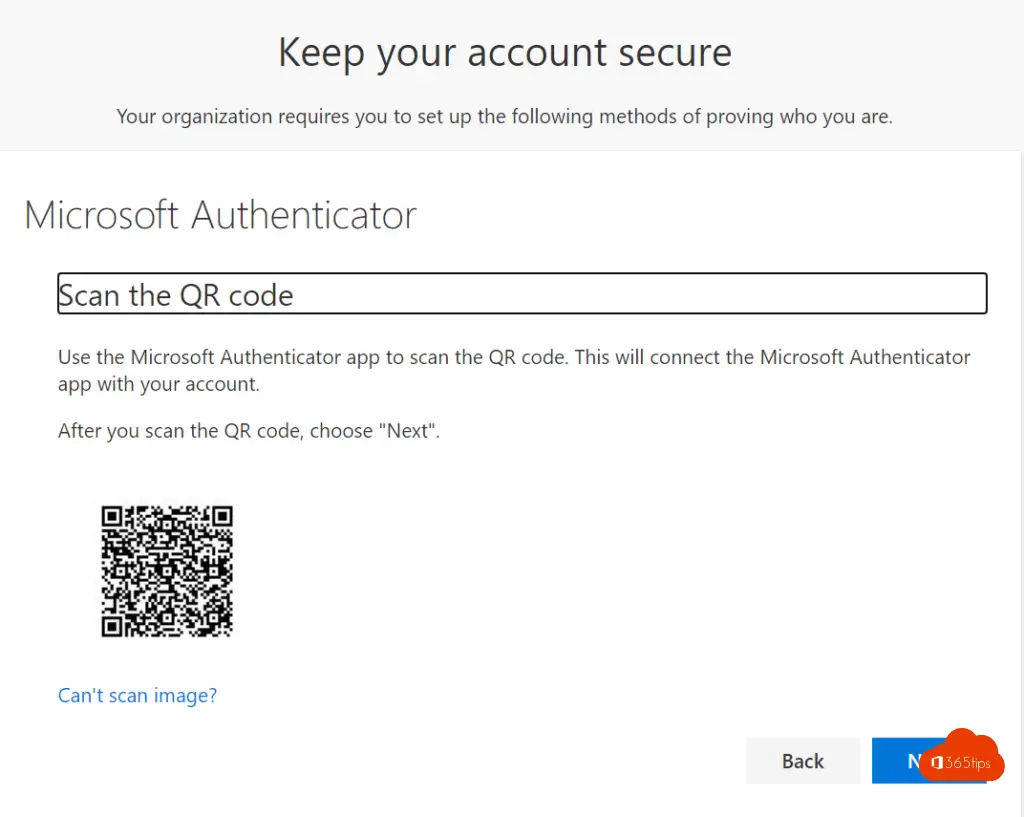Open the "Can't scan image?" link
This screenshot has width=1024, height=817.
[x=137, y=695]
